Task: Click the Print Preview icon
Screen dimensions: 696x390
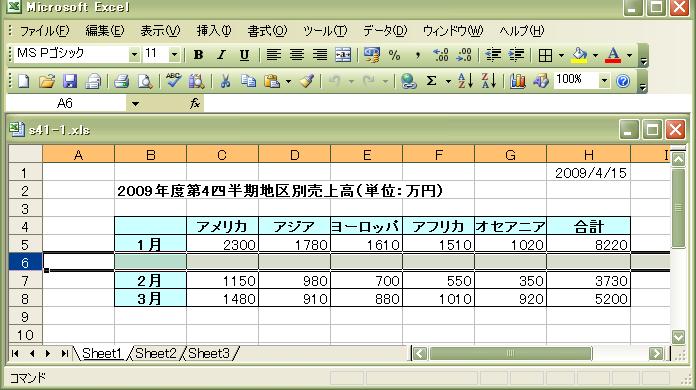Action: (145, 81)
